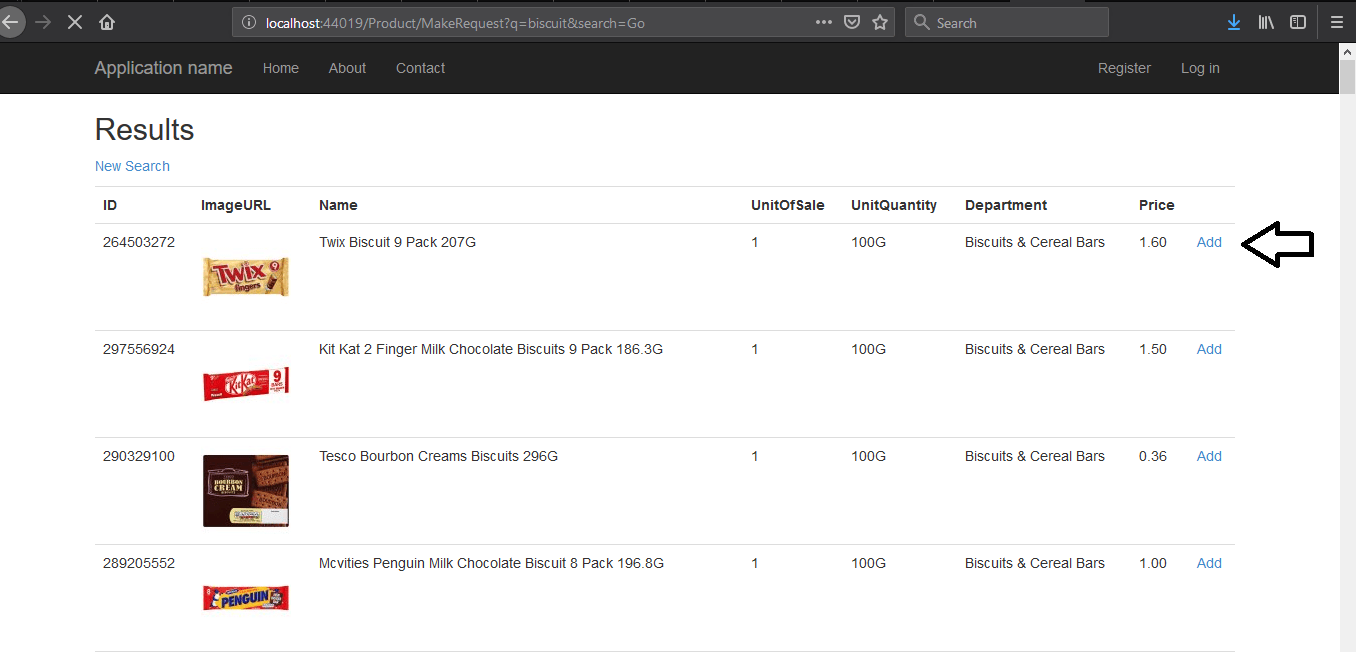
Task: Select ID 289205552 cell
Action: [139, 563]
